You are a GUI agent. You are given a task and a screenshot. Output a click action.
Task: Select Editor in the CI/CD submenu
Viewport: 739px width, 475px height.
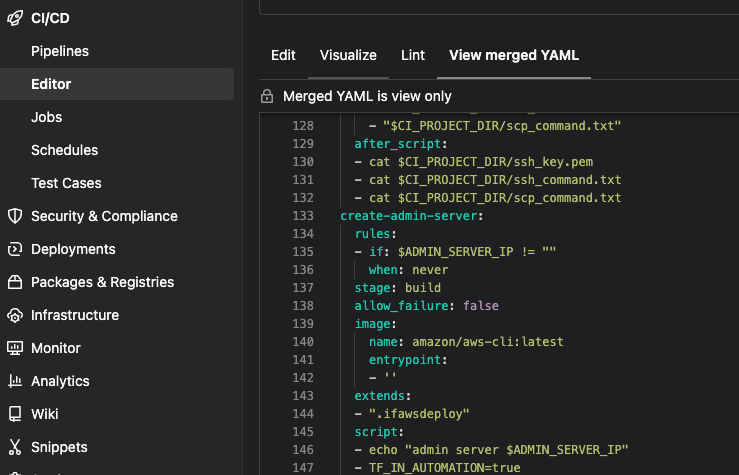pyautogui.click(x=51, y=84)
